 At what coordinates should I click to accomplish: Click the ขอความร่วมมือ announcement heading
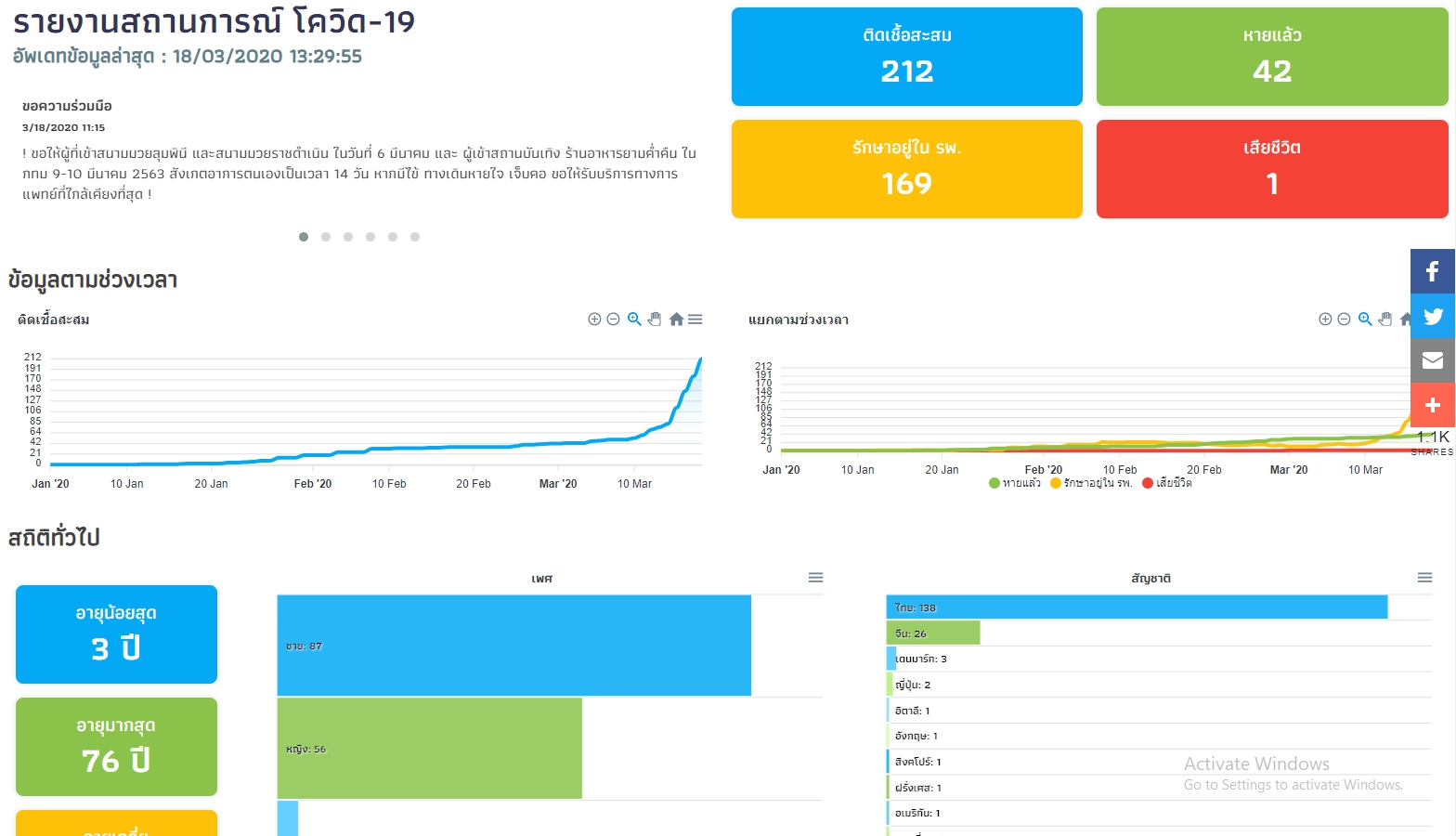coord(67,106)
